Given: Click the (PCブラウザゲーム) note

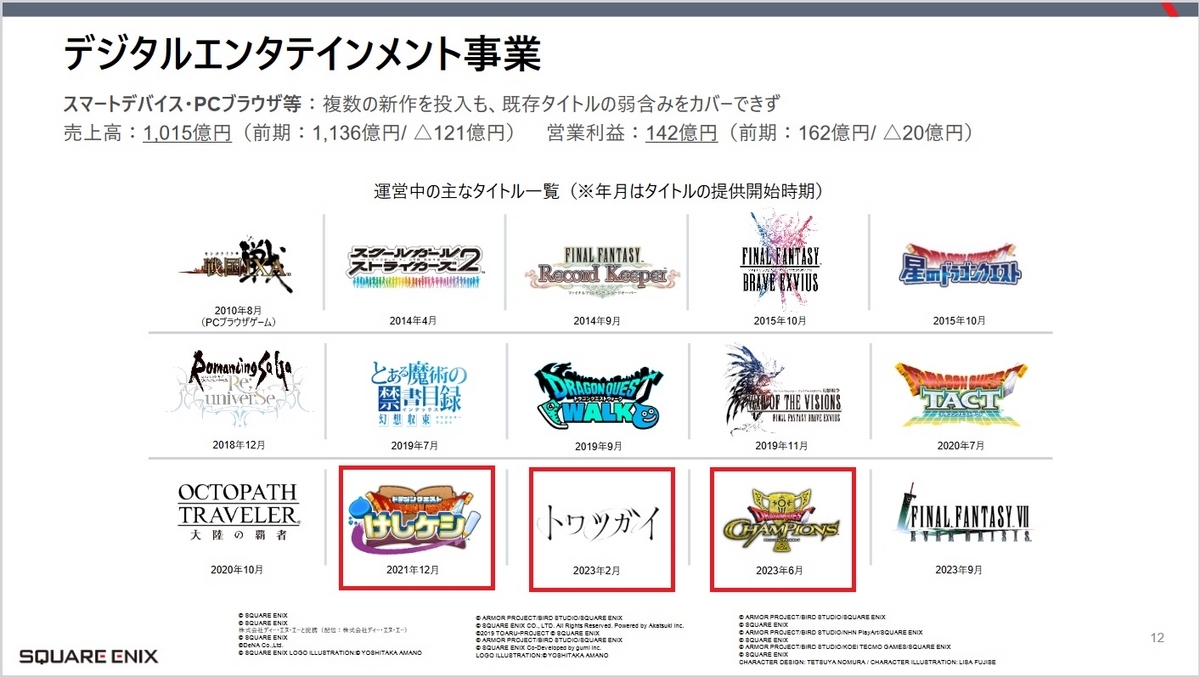Looking at the screenshot, I should tap(238, 323).
